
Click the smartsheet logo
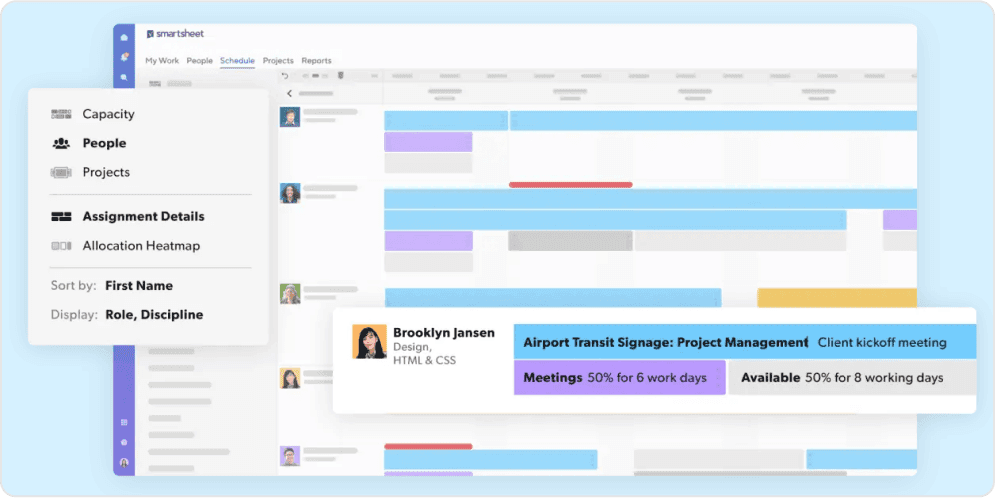[175, 34]
